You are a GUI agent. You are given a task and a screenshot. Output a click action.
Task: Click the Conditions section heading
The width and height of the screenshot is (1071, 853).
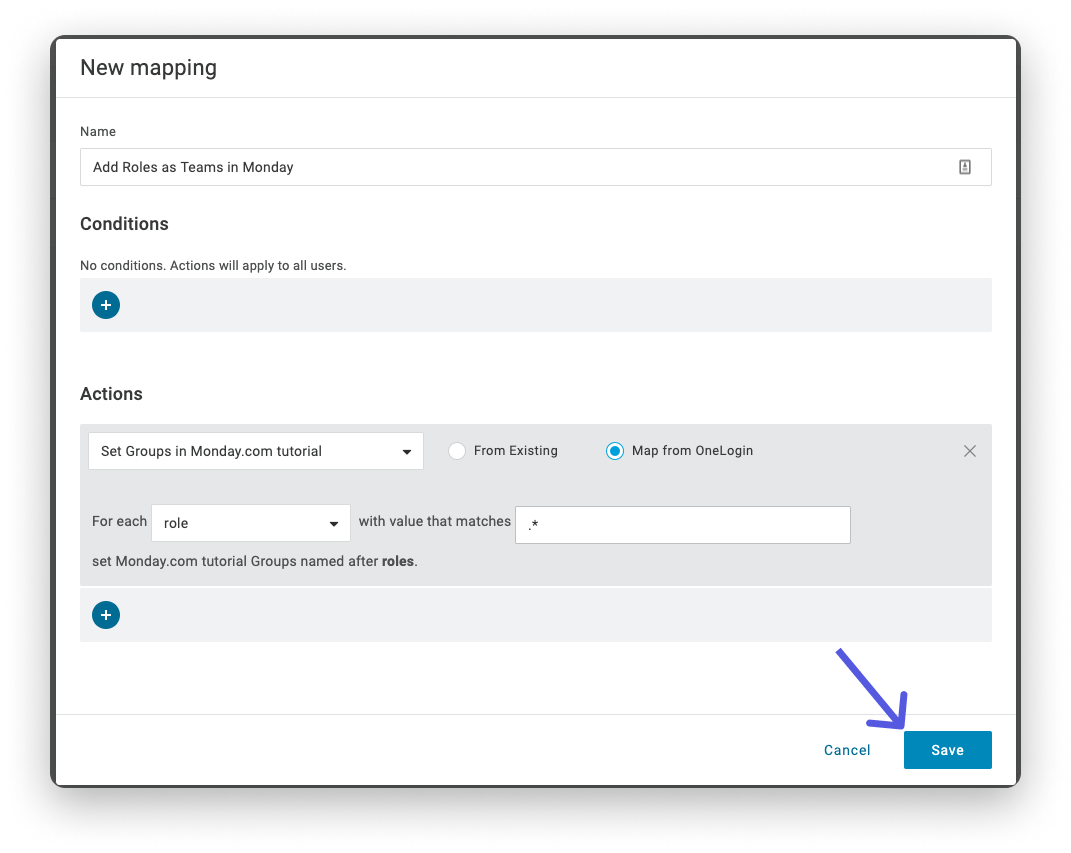click(124, 224)
